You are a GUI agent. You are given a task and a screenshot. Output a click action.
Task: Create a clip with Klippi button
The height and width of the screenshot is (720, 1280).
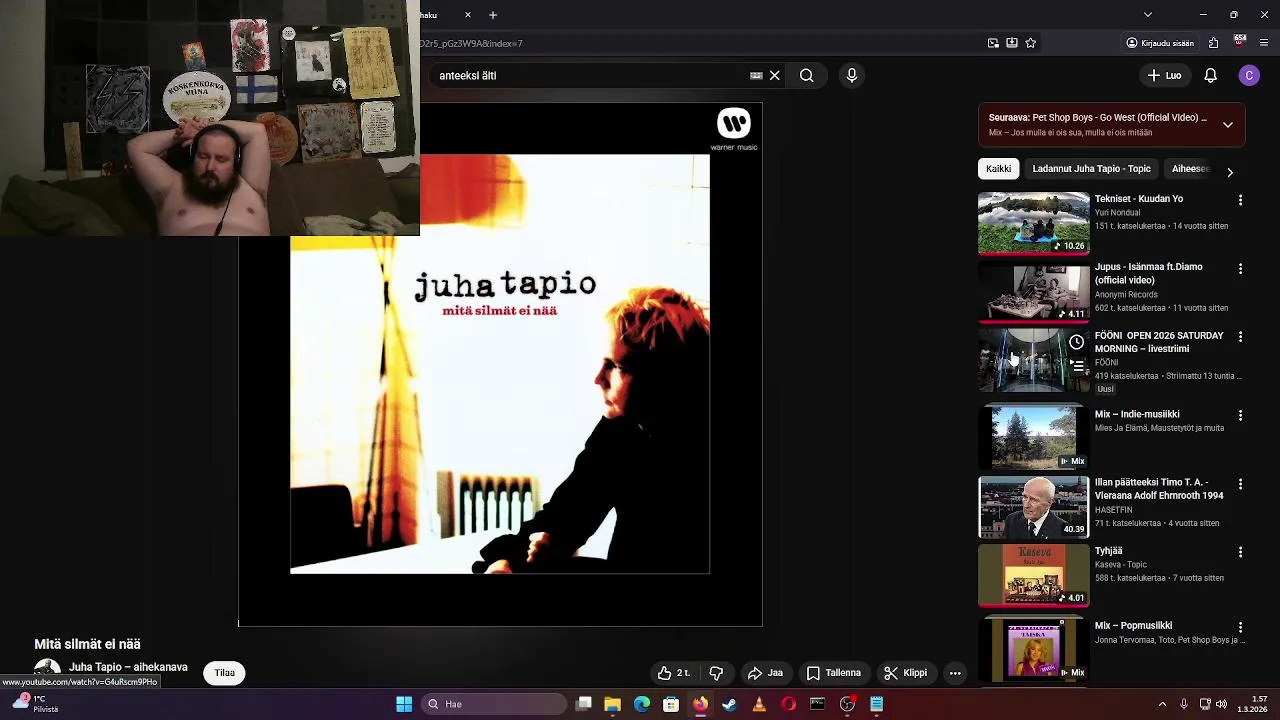coord(905,673)
